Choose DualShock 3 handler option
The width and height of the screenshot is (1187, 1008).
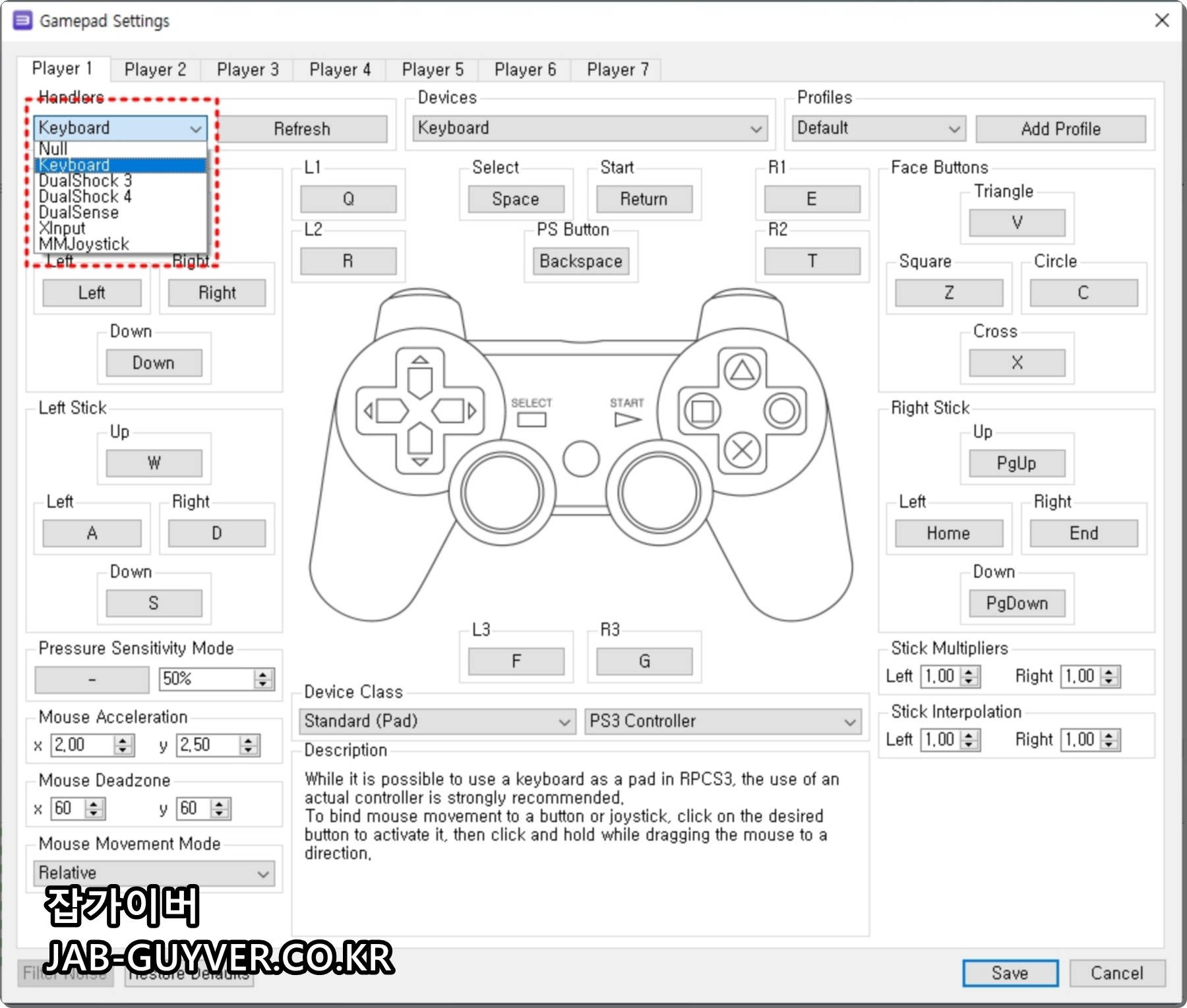click(121, 181)
